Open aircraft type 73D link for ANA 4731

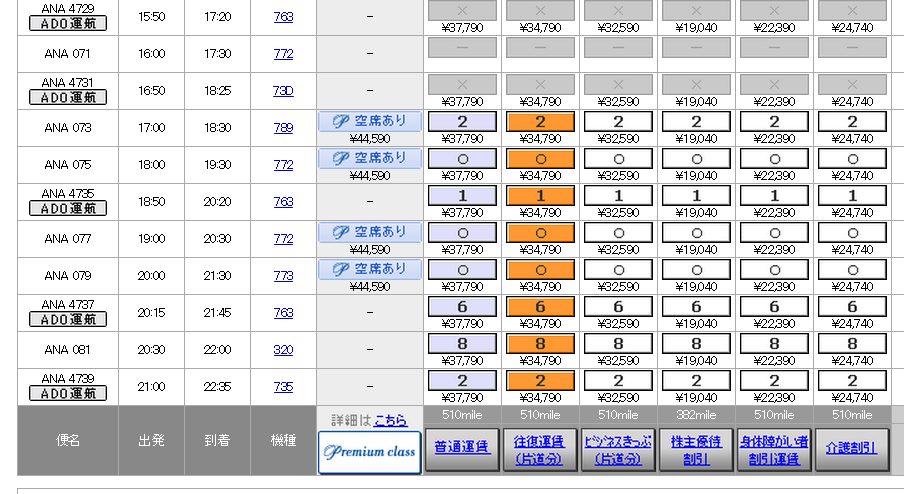tap(283, 90)
